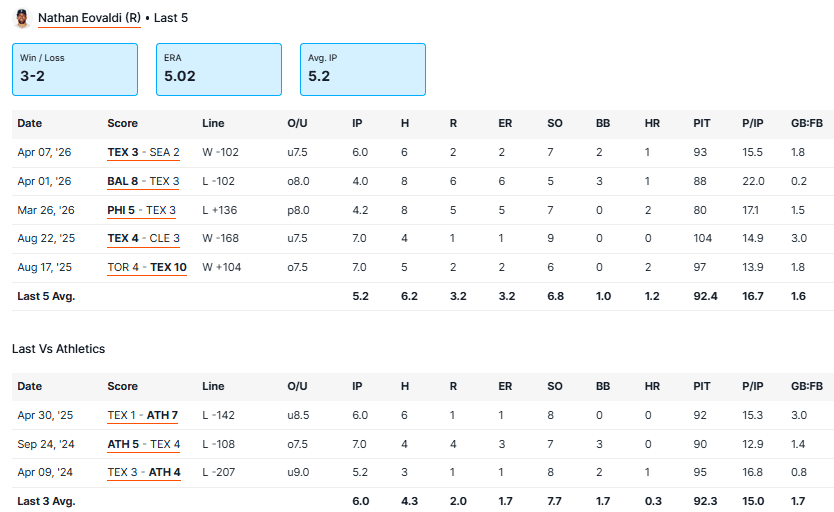Open the ATH 5 - TEX 4 game link

click(x=143, y=444)
